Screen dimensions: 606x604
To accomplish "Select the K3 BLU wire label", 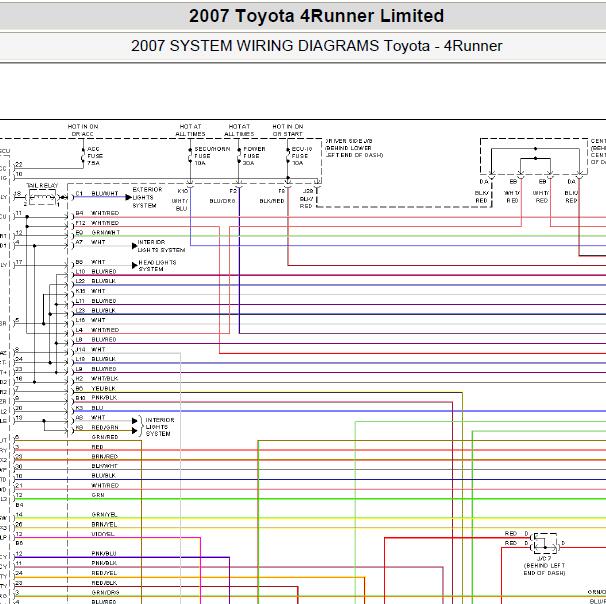I will pos(89,408).
